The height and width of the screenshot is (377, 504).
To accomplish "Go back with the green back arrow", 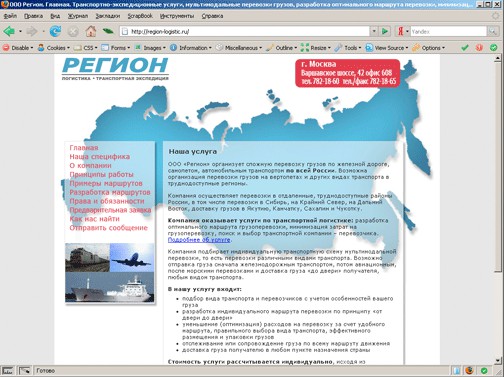I will (9, 32).
